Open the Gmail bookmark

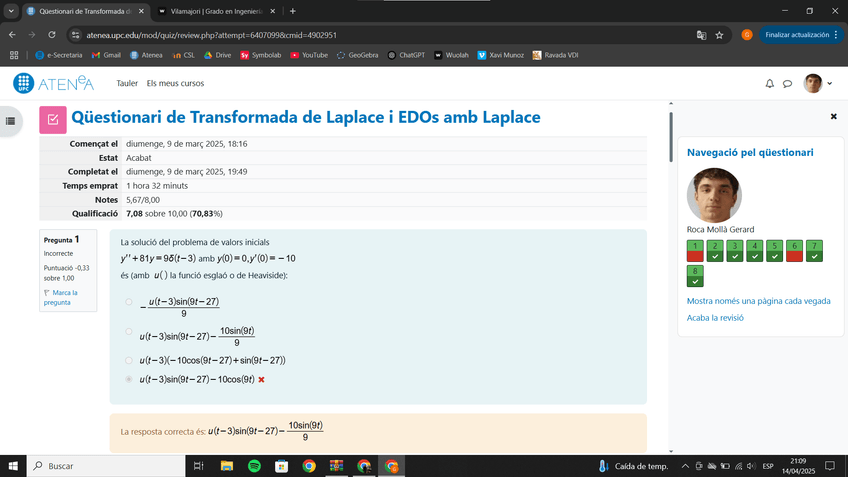click(x=106, y=55)
